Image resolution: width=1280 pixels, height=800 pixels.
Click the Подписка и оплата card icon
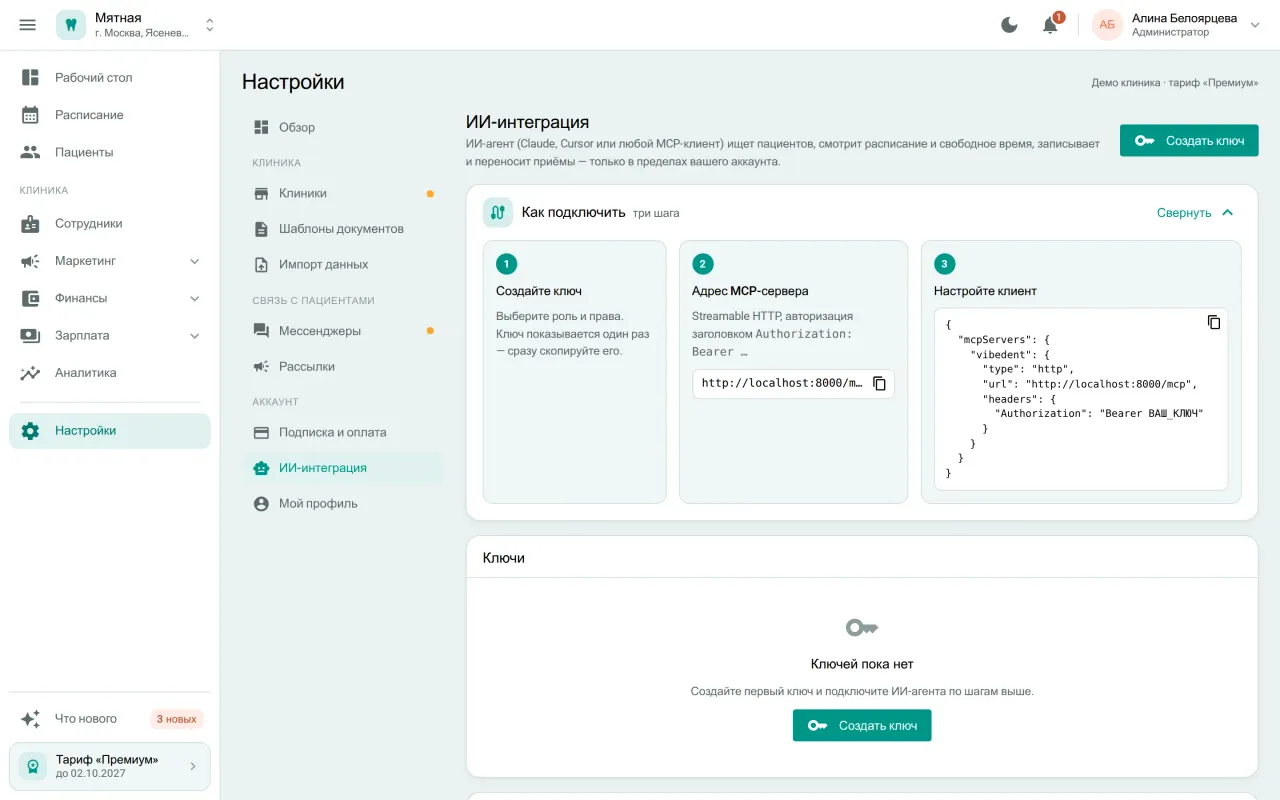[262, 433]
